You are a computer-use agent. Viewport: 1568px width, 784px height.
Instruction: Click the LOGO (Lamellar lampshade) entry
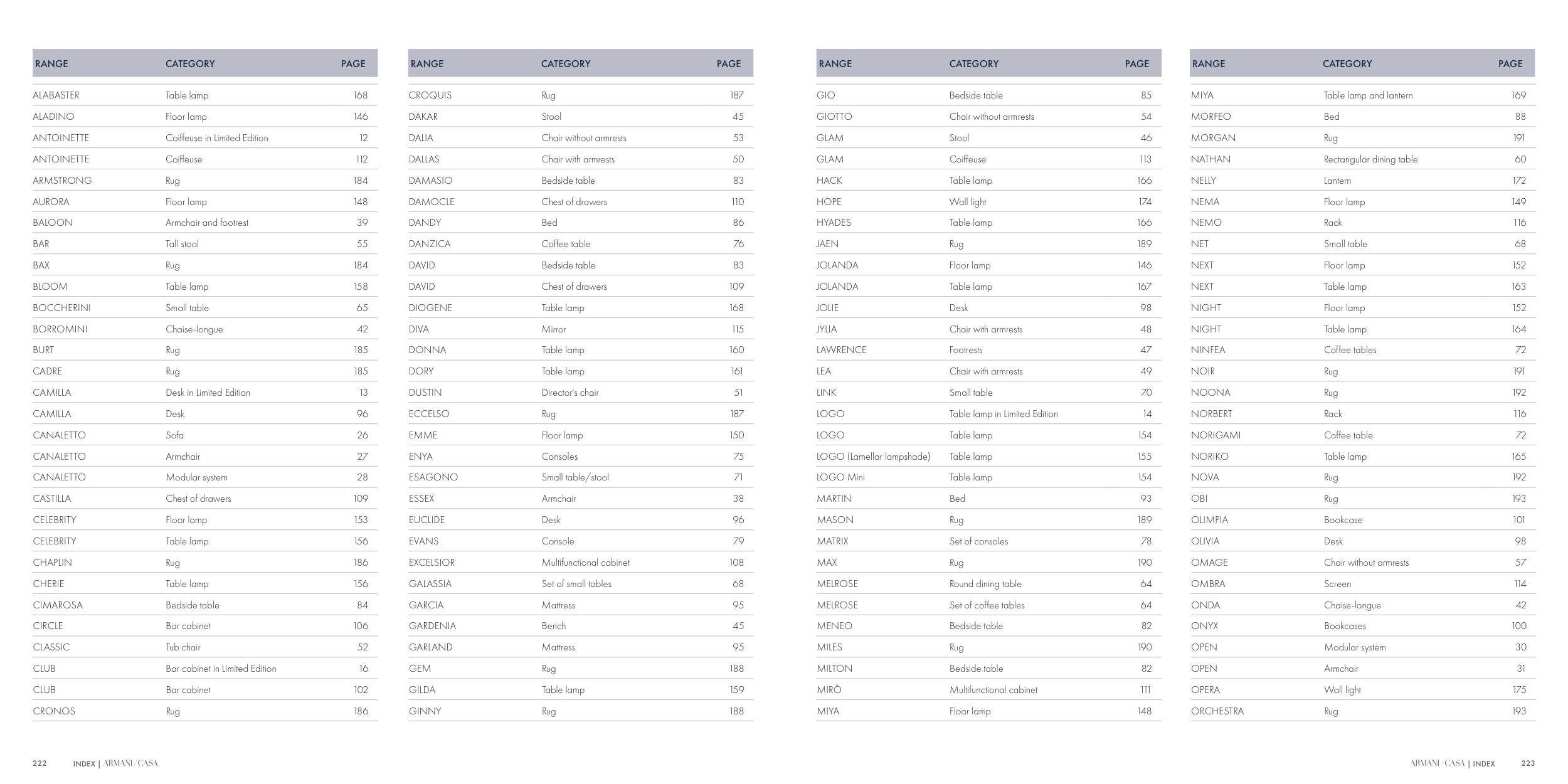click(873, 457)
